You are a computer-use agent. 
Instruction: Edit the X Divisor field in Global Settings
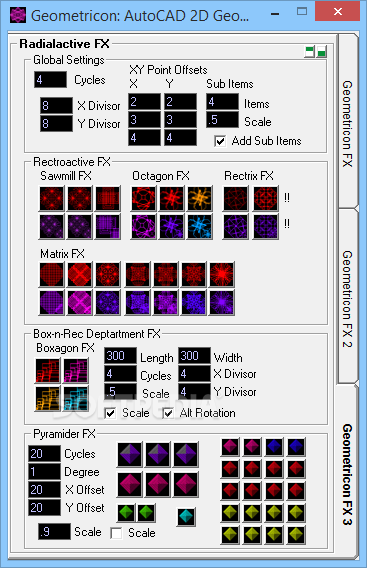[x=56, y=105]
